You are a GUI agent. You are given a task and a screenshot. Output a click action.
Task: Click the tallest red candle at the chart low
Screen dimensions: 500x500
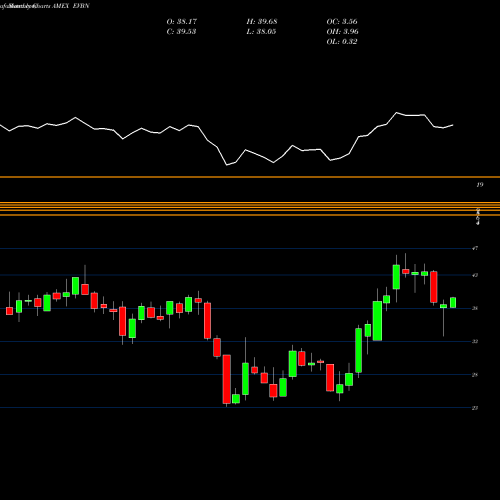tap(227, 379)
